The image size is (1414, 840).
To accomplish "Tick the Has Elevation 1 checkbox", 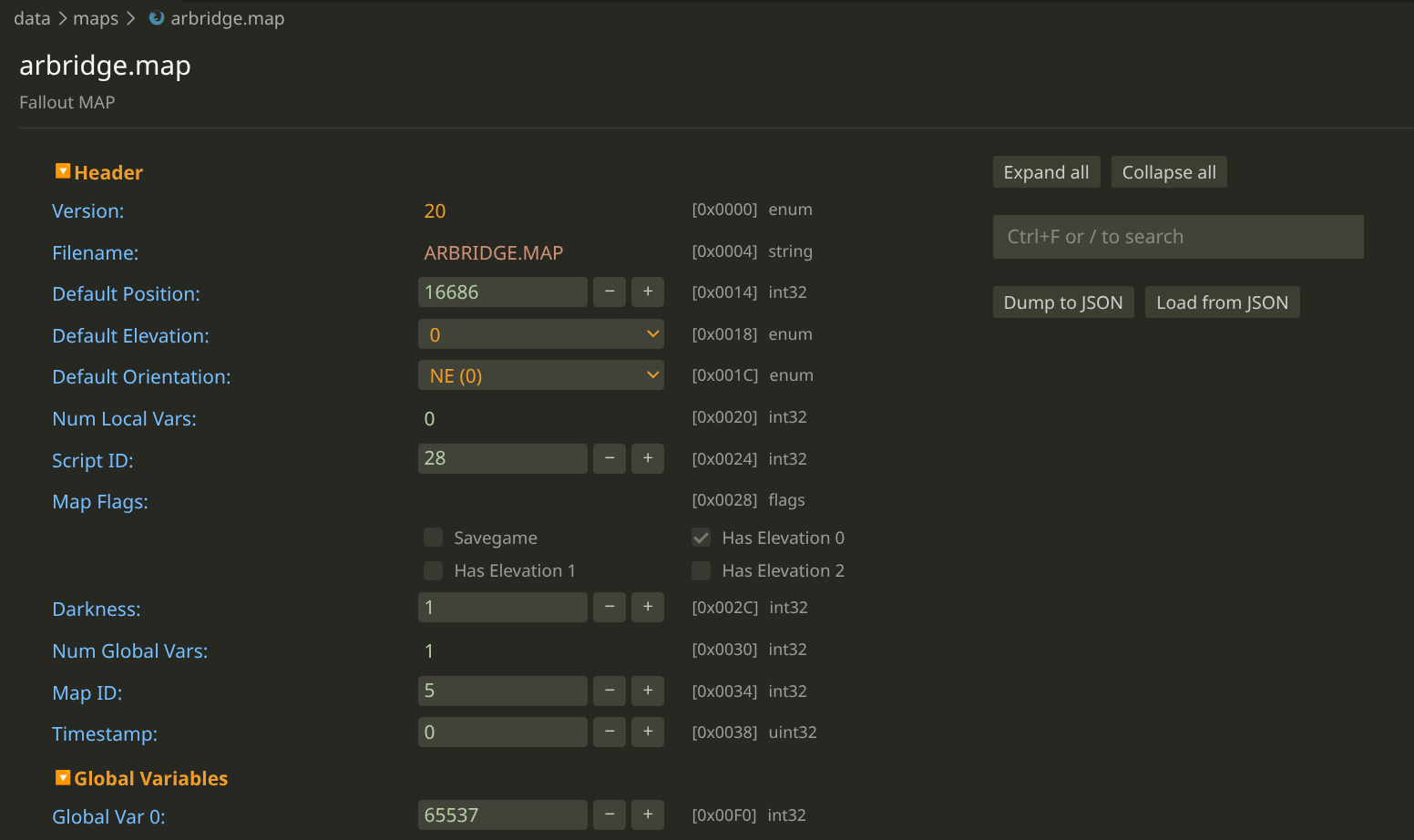I will point(434,570).
